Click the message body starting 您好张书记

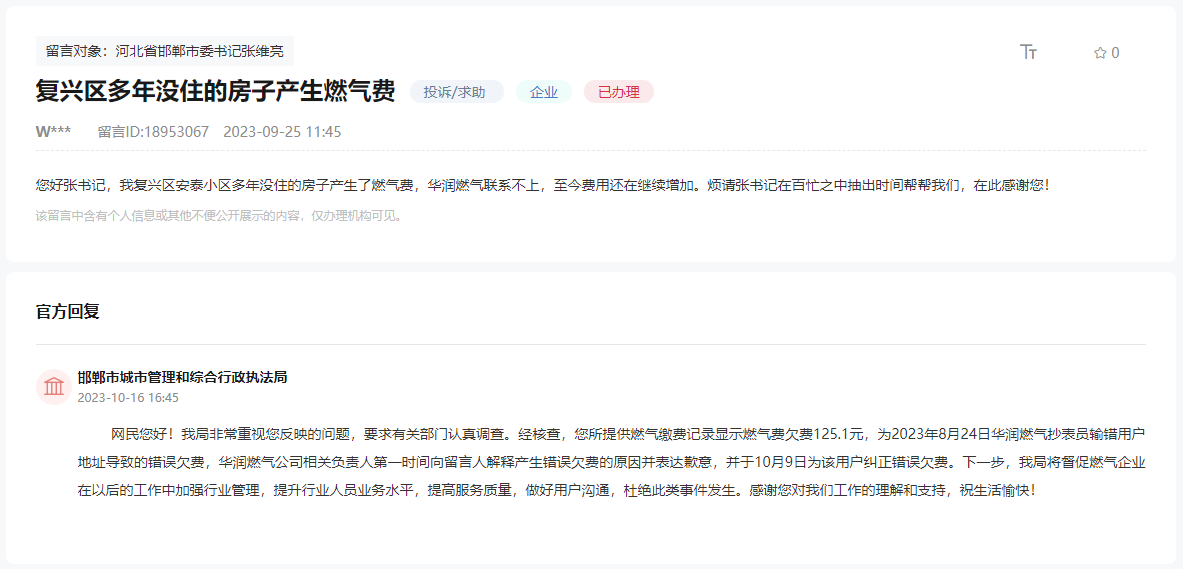click(542, 184)
